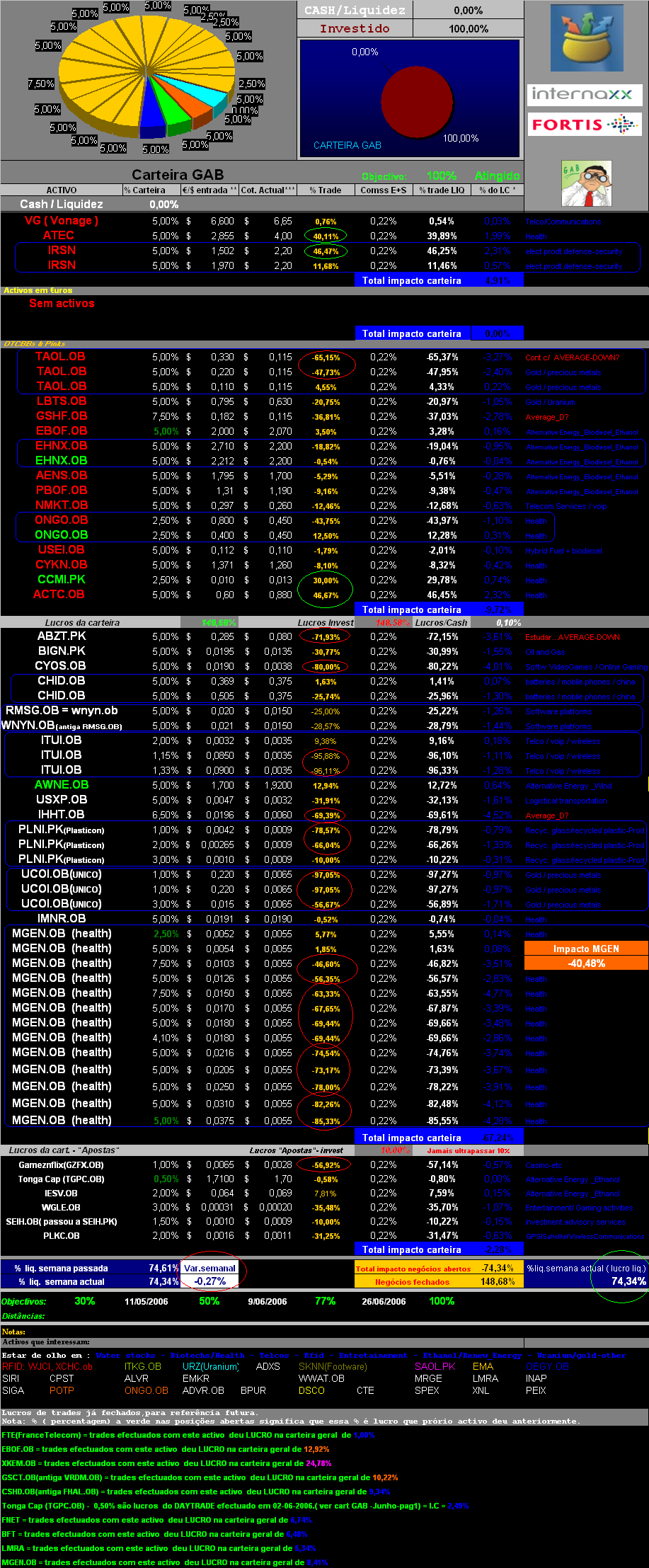Click the orange Impacto MGEN box

click(586, 949)
